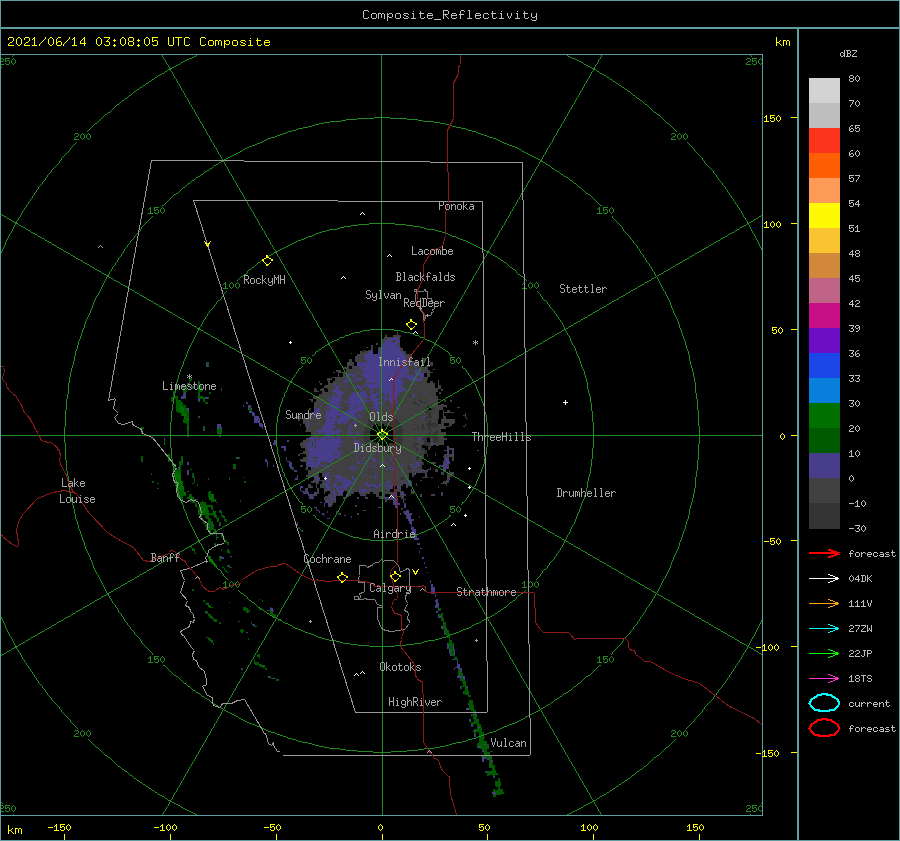The height and width of the screenshot is (841, 900).
Task: Select the Blackfalds city label
Action: point(425,277)
